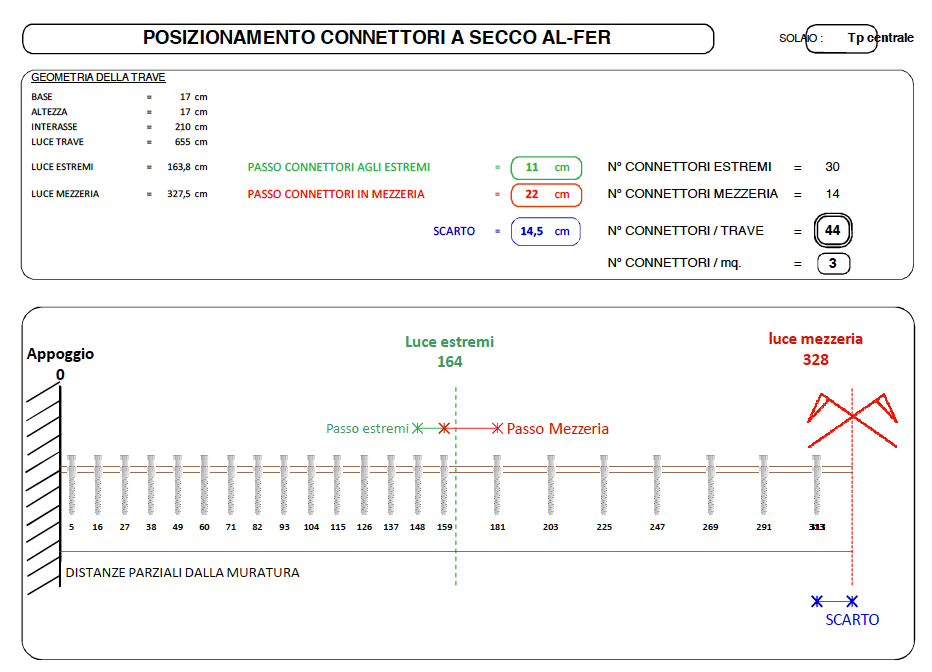Click the blue scarto dimension marker
The image size is (932, 672).
coord(835,601)
